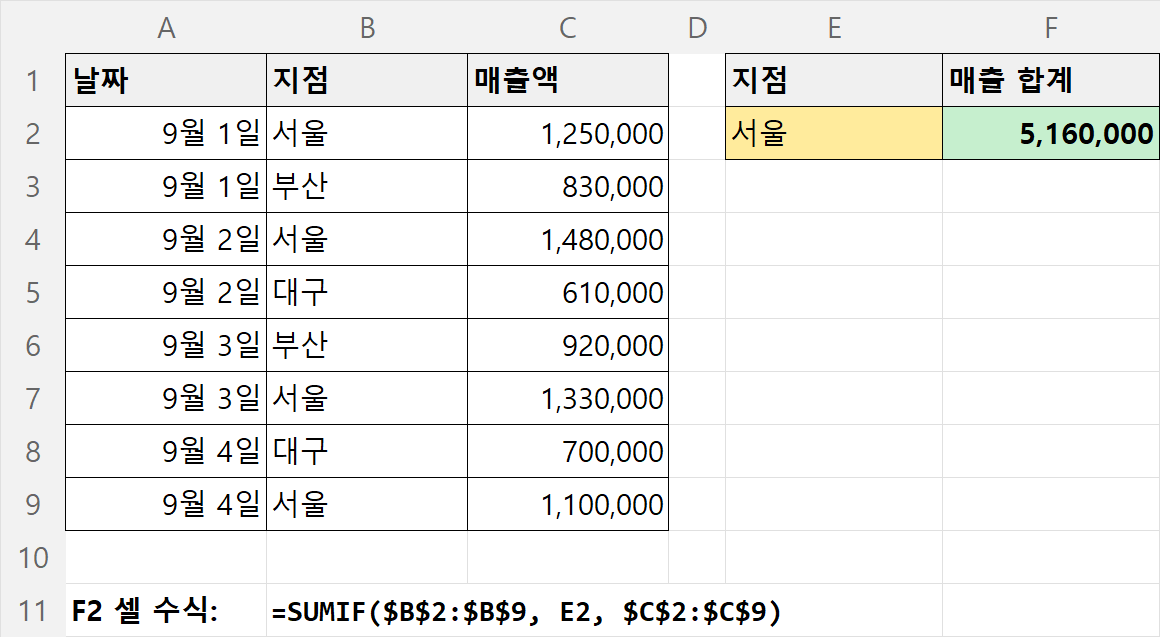Click the 1,250,000 sales cell
The image size is (1160, 637).
point(567,133)
